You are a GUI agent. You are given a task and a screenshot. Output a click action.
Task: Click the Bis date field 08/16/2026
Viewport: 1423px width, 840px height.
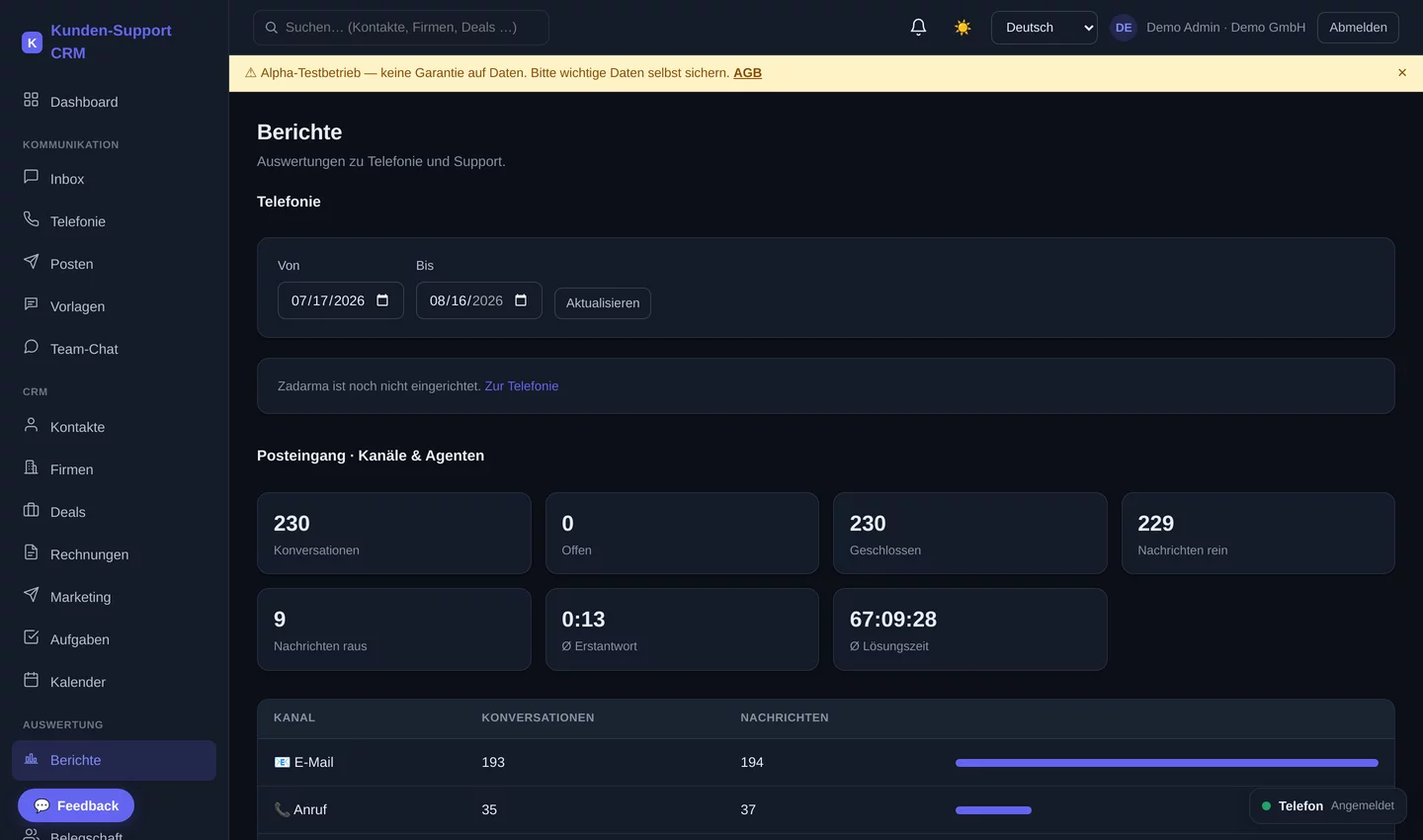(478, 300)
